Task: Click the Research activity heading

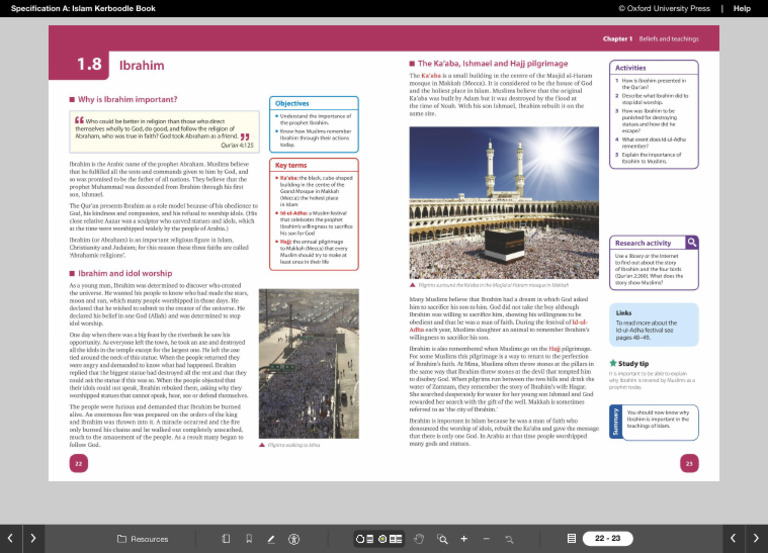Action: click(643, 243)
